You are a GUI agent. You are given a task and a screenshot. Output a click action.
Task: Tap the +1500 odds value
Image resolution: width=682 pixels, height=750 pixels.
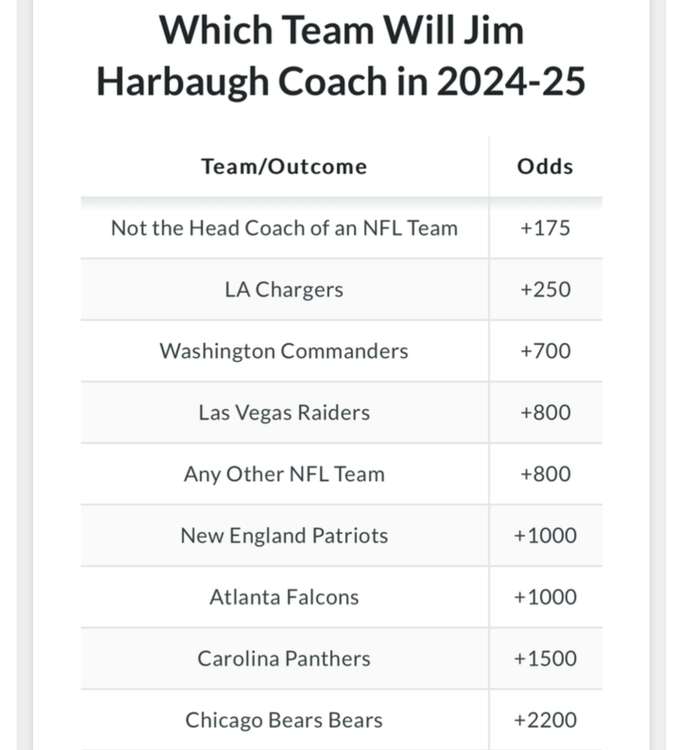pos(545,659)
